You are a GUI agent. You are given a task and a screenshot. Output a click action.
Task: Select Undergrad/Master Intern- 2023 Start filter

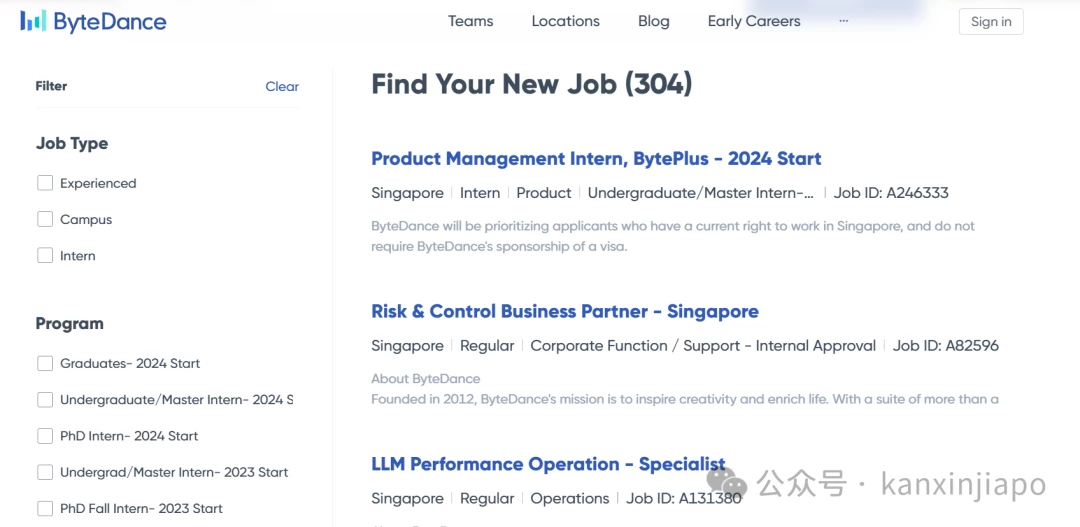[x=45, y=472]
